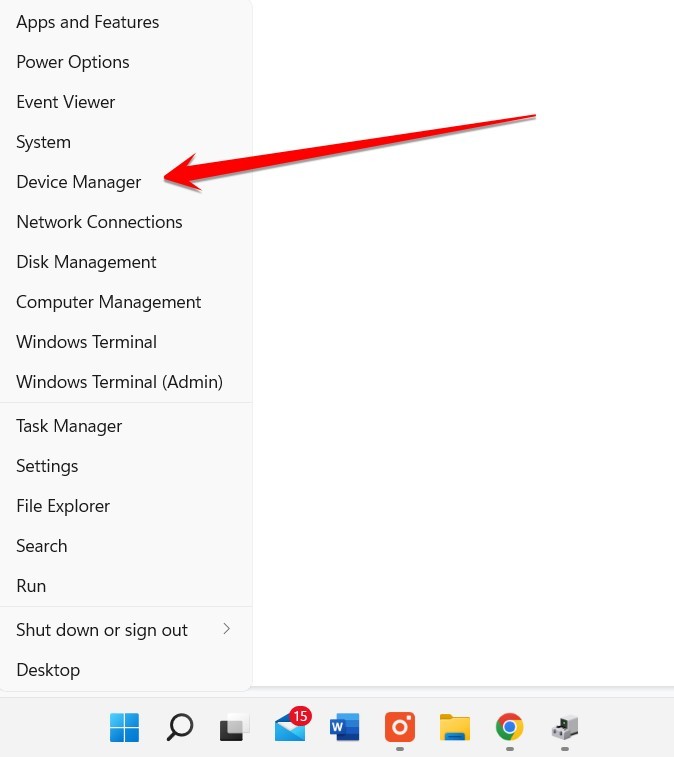674x757 pixels.
Task: Open File Explorer folder icon on taskbar
Action: click(455, 727)
